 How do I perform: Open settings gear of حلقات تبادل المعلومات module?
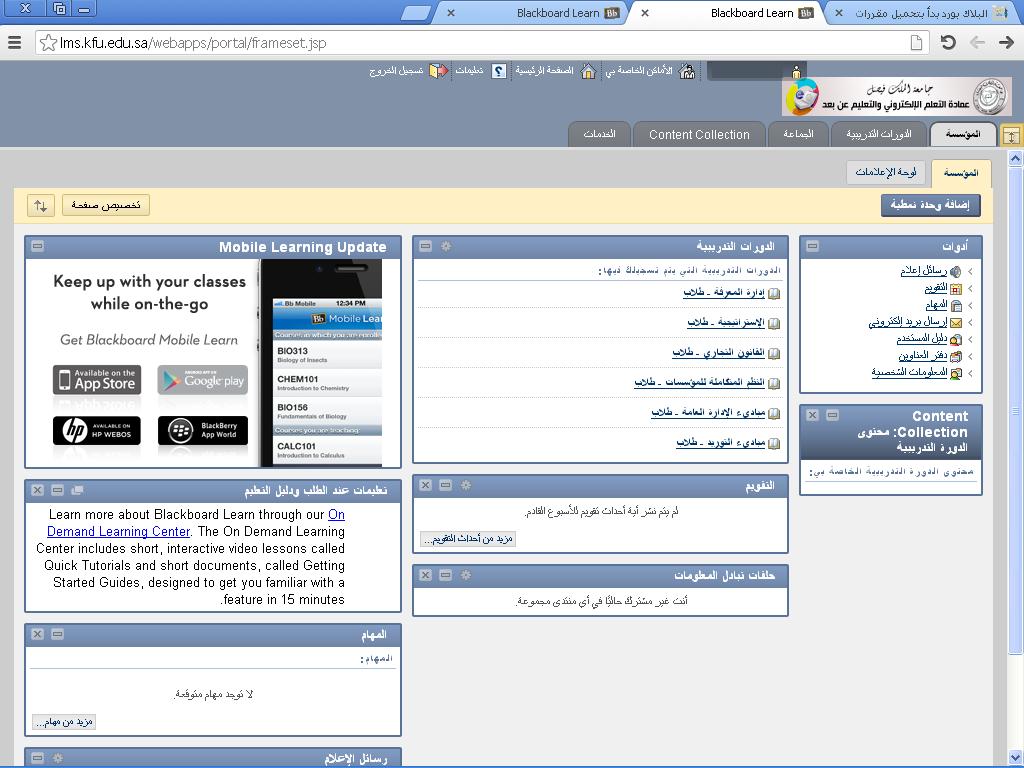tap(466, 575)
